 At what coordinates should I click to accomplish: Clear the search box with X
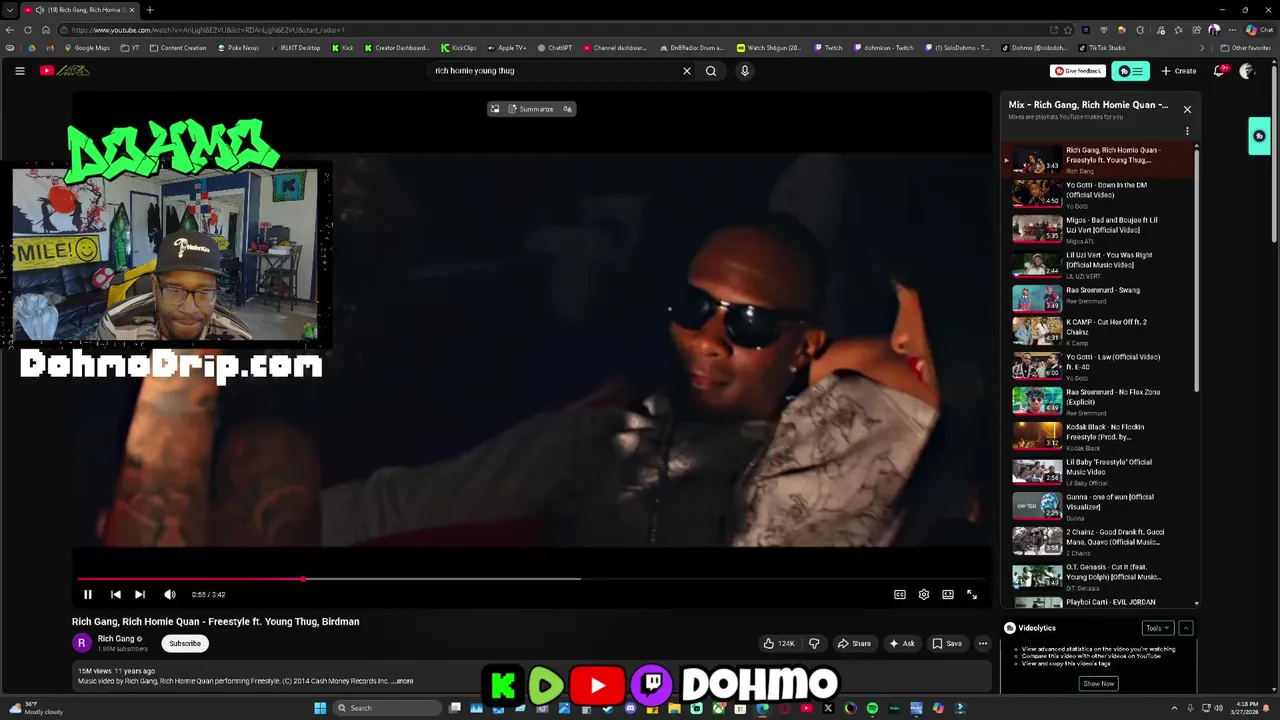[687, 71]
